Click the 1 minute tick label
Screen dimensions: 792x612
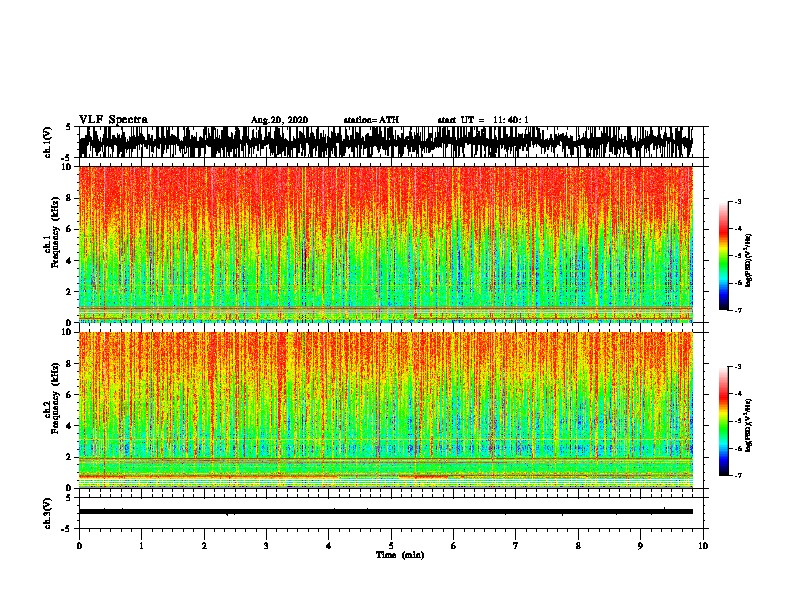(x=142, y=546)
